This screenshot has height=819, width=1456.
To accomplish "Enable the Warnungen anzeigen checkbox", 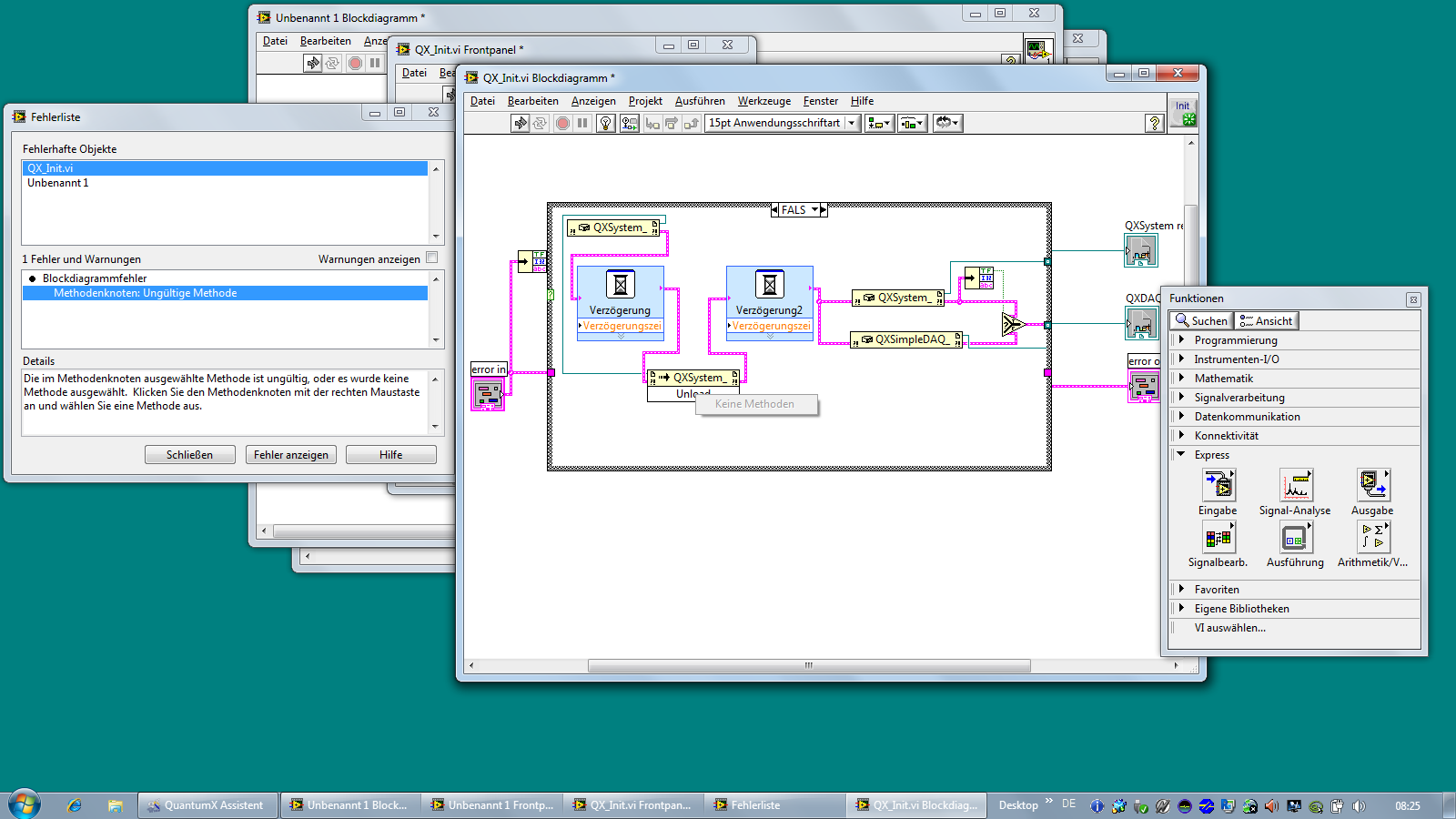I will coord(432,258).
